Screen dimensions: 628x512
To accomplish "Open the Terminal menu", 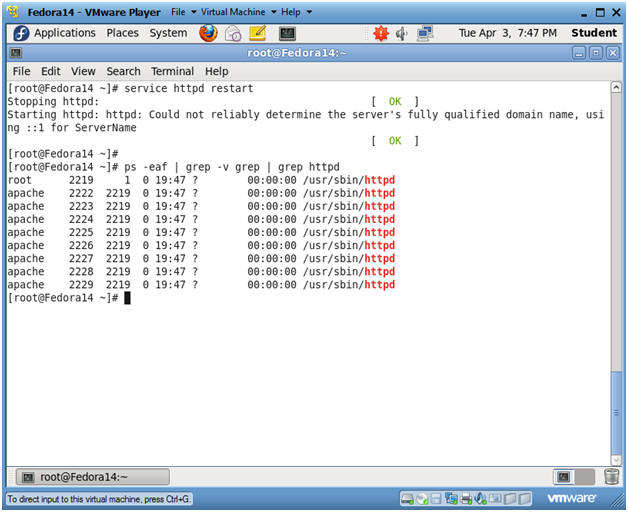I will 172,71.
